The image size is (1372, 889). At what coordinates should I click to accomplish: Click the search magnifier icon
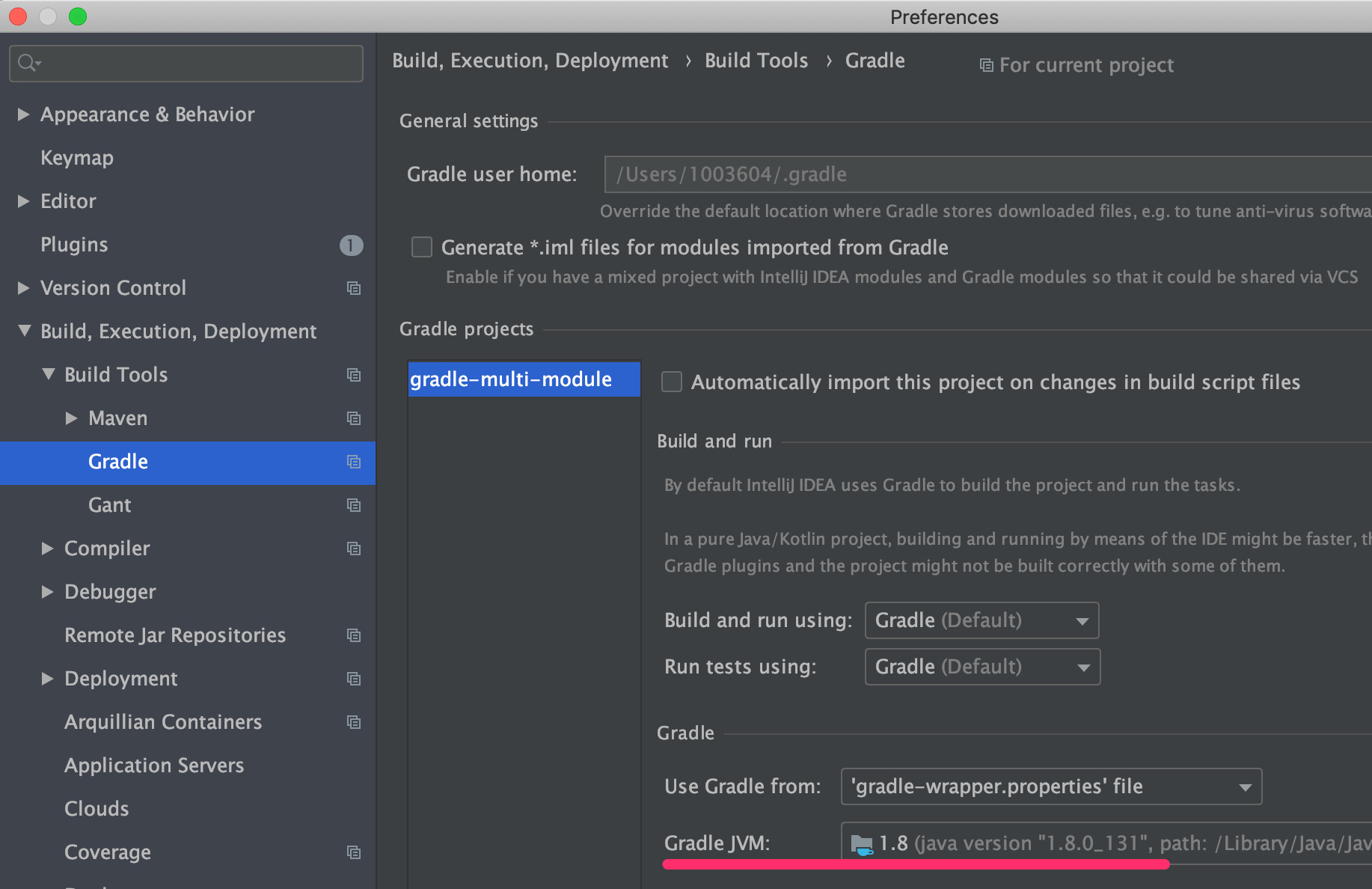click(x=28, y=63)
